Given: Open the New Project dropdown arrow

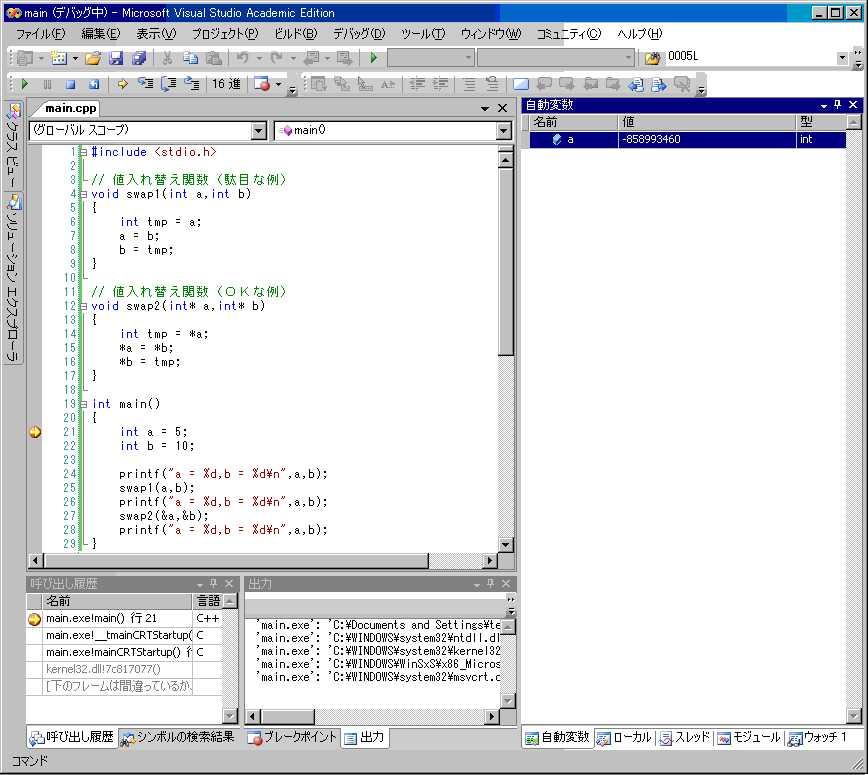Looking at the screenshot, I should (x=41, y=58).
